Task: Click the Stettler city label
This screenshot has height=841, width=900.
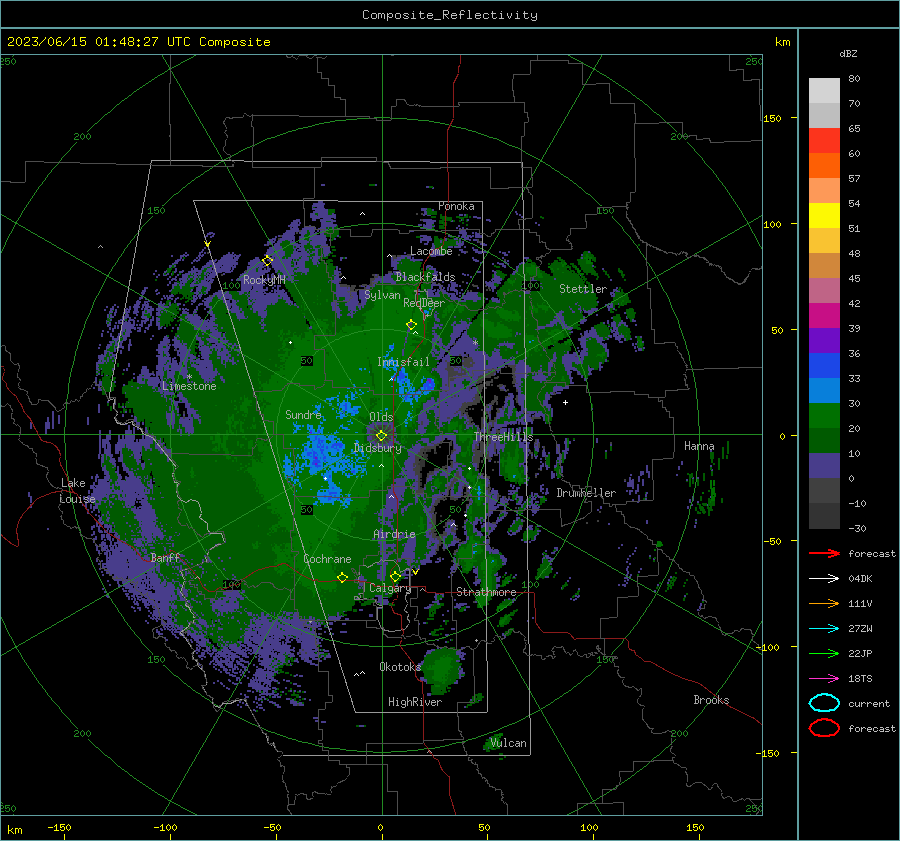Action: pos(583,289)
